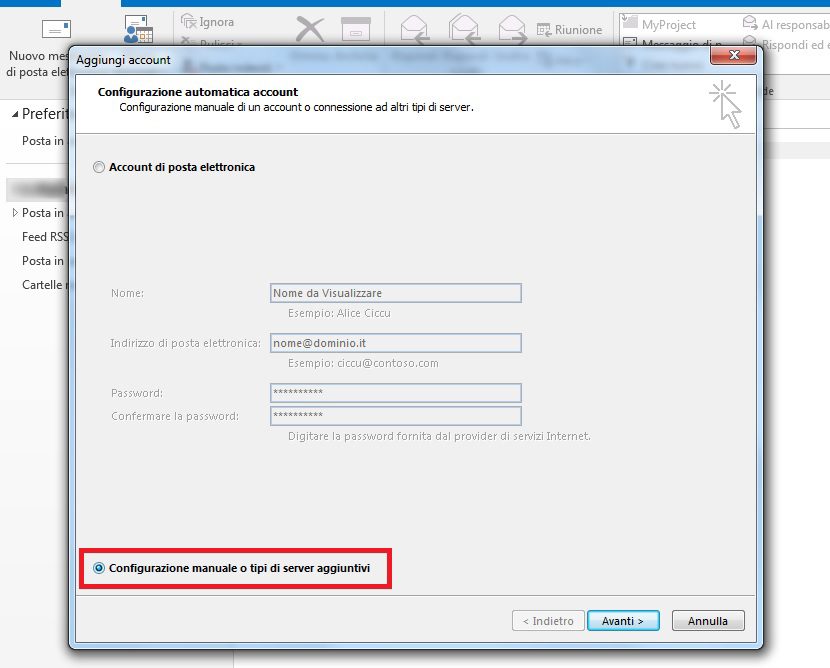Select Configurazione manuale o tipi di server aggiuntivi

[98, 568]
